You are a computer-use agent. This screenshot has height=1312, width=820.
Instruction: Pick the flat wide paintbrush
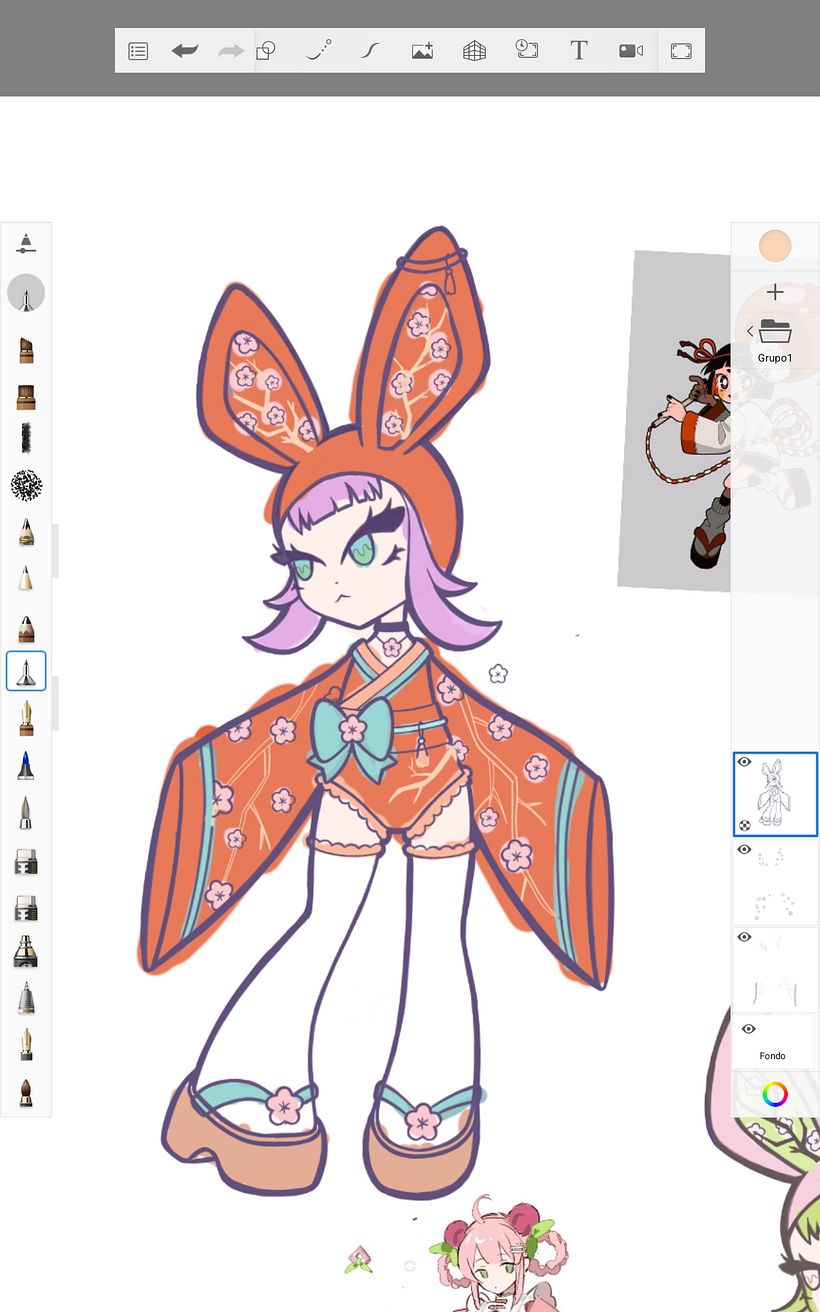click(x=26, y=397)
